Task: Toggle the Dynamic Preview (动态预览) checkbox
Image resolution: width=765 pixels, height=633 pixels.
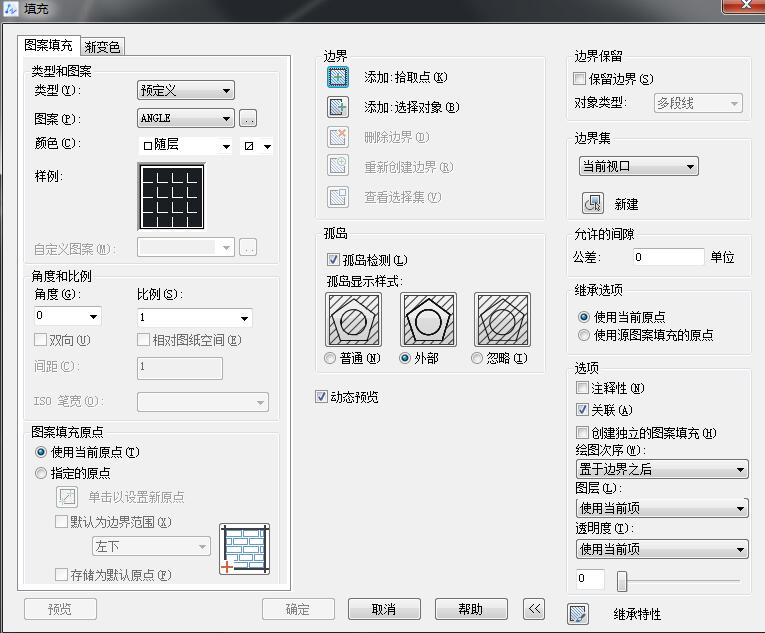Action: [x=321, y=396]
